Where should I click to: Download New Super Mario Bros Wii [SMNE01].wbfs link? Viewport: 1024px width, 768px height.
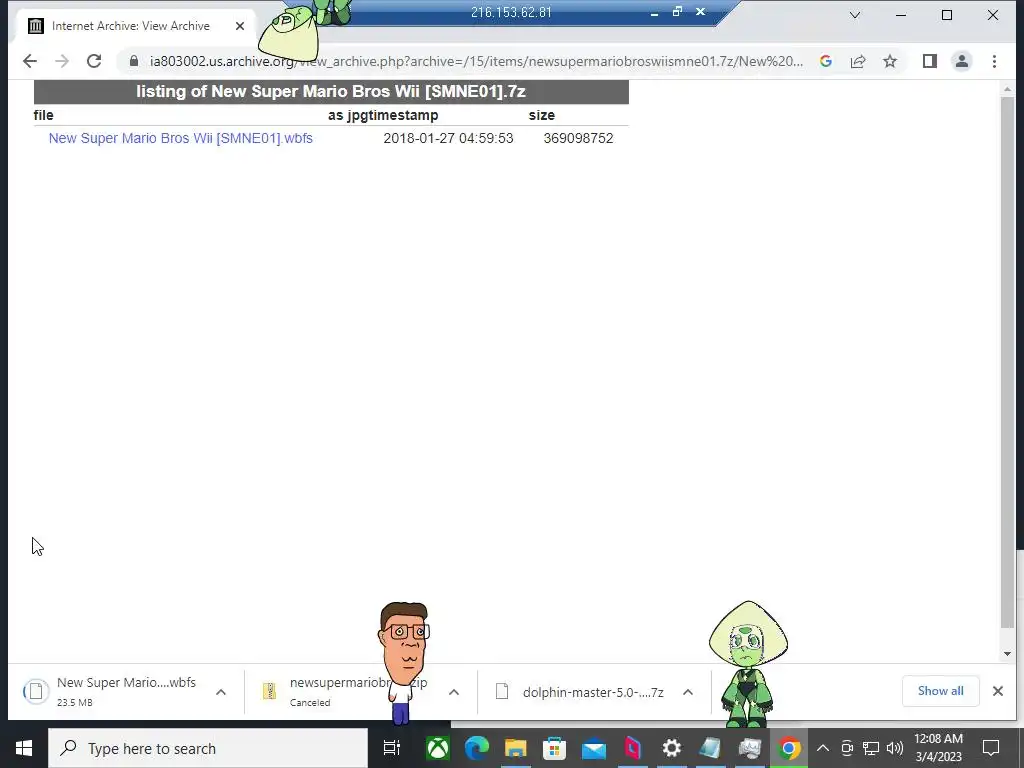(x=180, y=138)
